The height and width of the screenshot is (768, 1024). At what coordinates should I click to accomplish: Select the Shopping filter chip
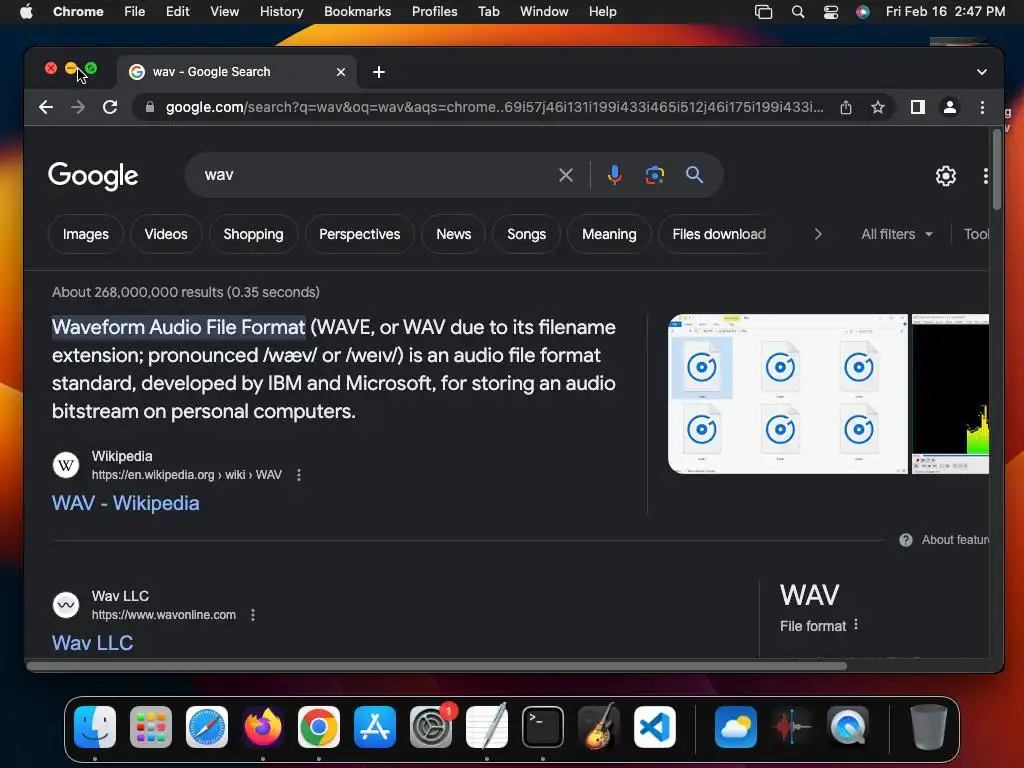(253, 234)
